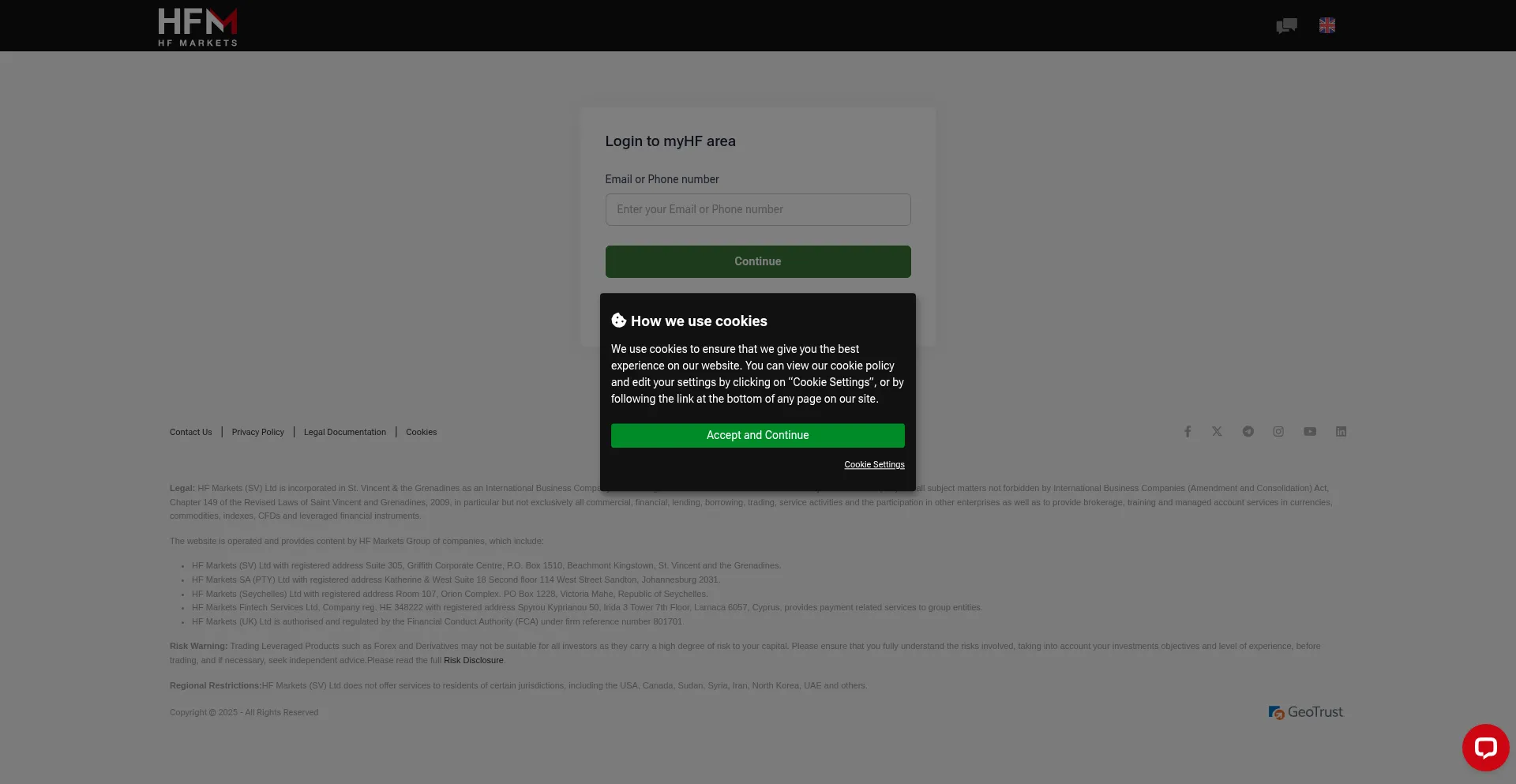Focus the Email or Phone number field

point(757,209)
